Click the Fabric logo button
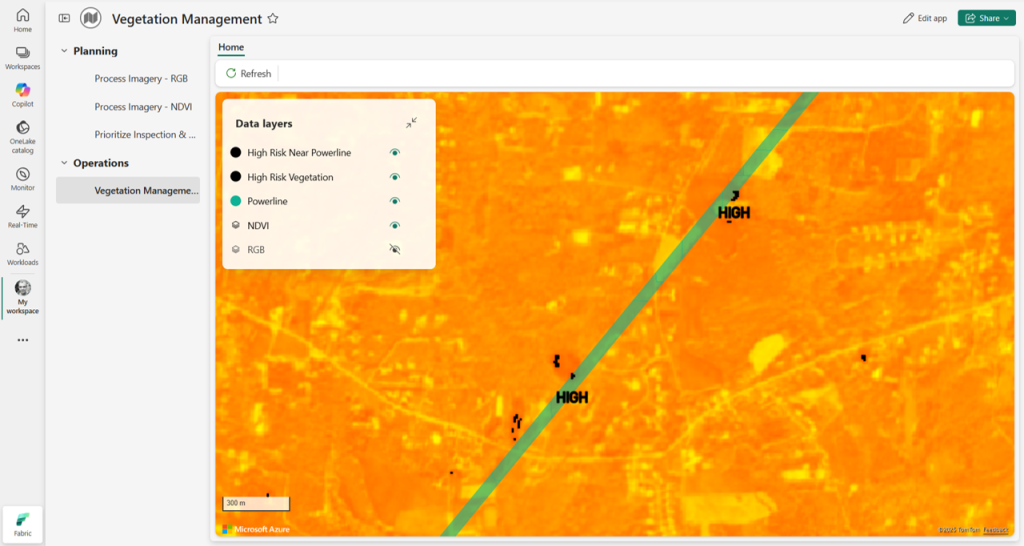The width and height of the screenshot is (1024, 546). tap(22, 524)
